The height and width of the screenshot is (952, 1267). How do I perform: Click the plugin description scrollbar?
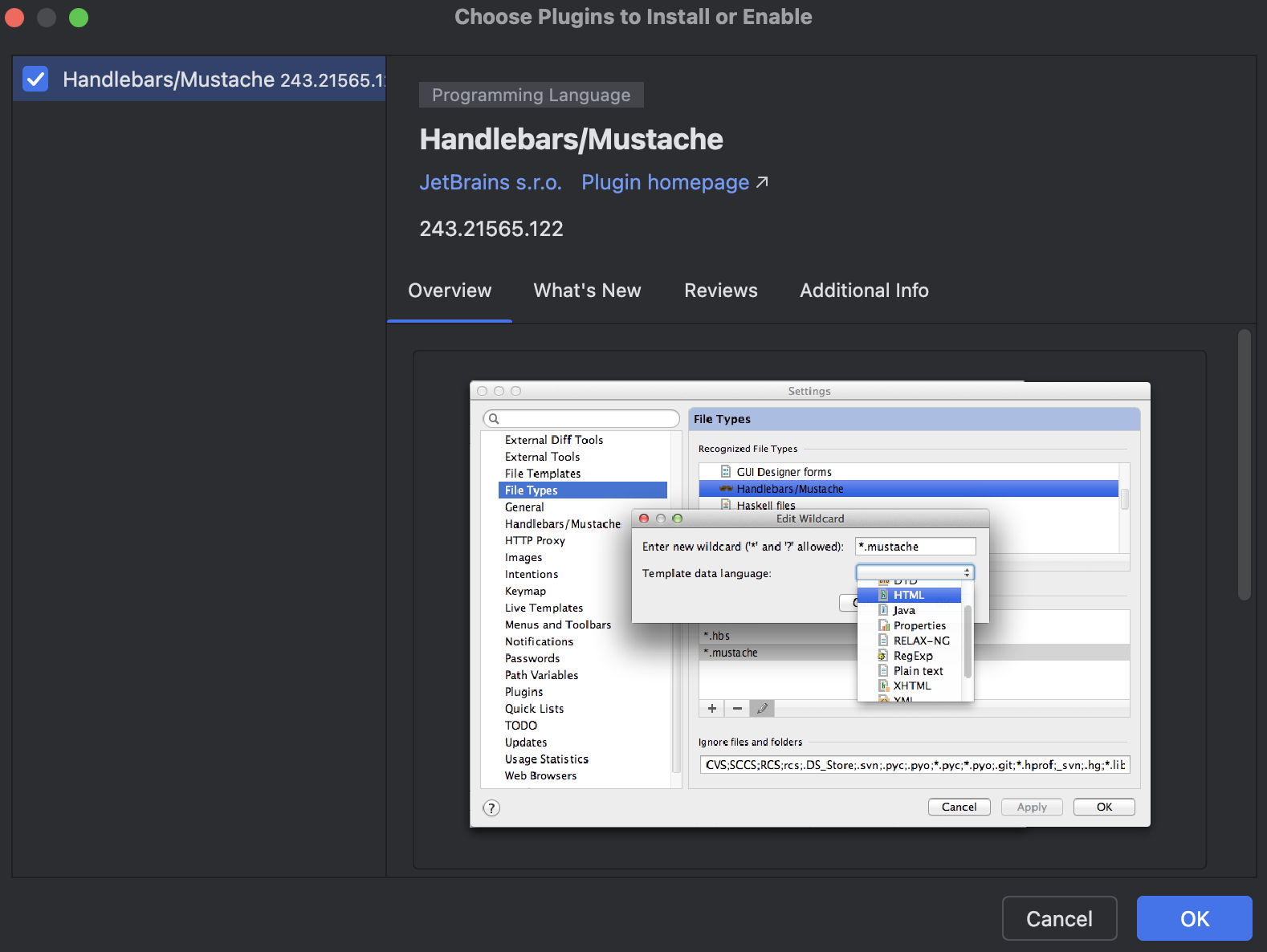coord(1245,465)
